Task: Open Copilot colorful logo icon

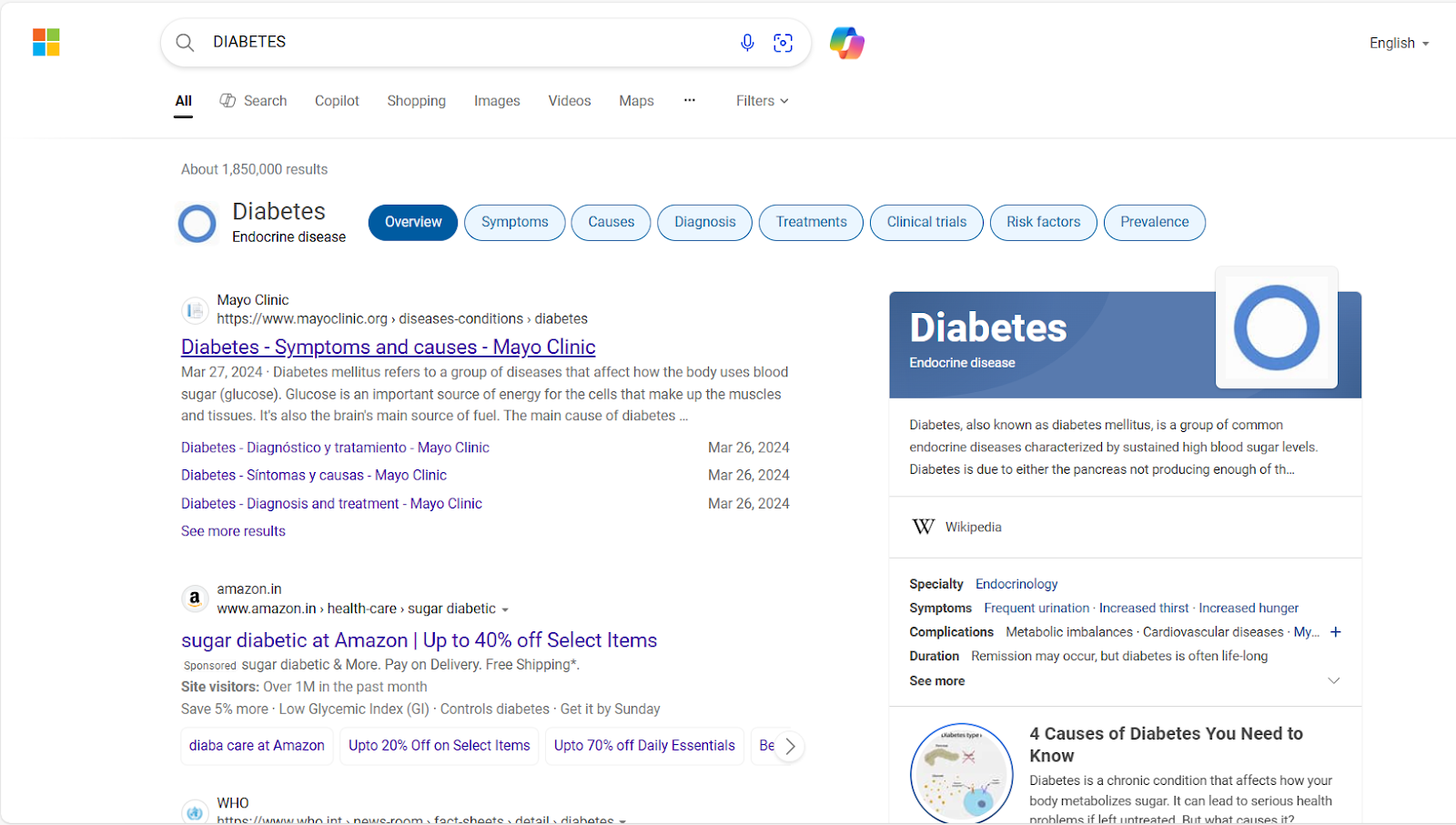Action: (x=846, y=43)
